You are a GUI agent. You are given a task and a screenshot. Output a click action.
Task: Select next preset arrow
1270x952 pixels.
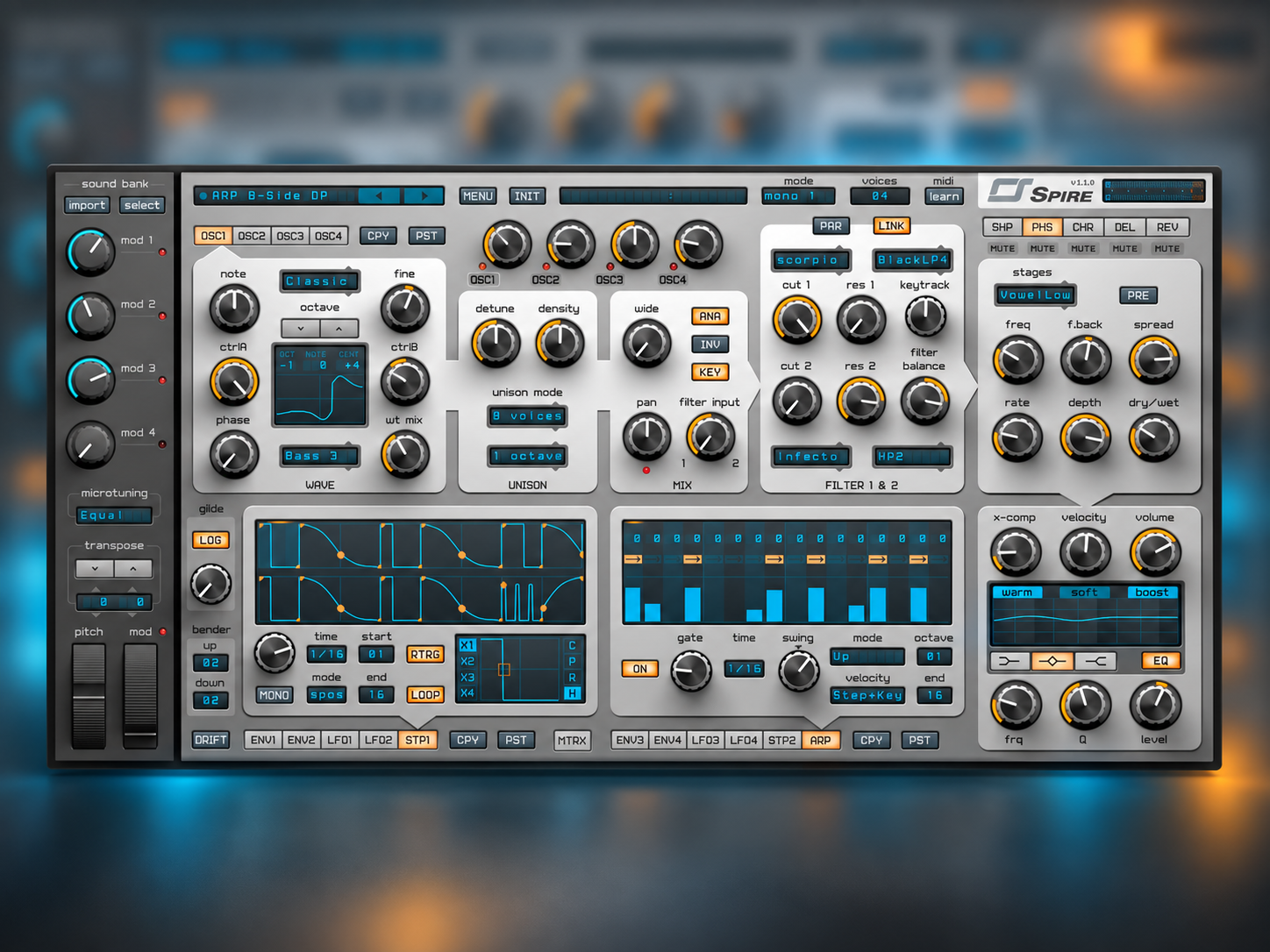click(425, 195)
